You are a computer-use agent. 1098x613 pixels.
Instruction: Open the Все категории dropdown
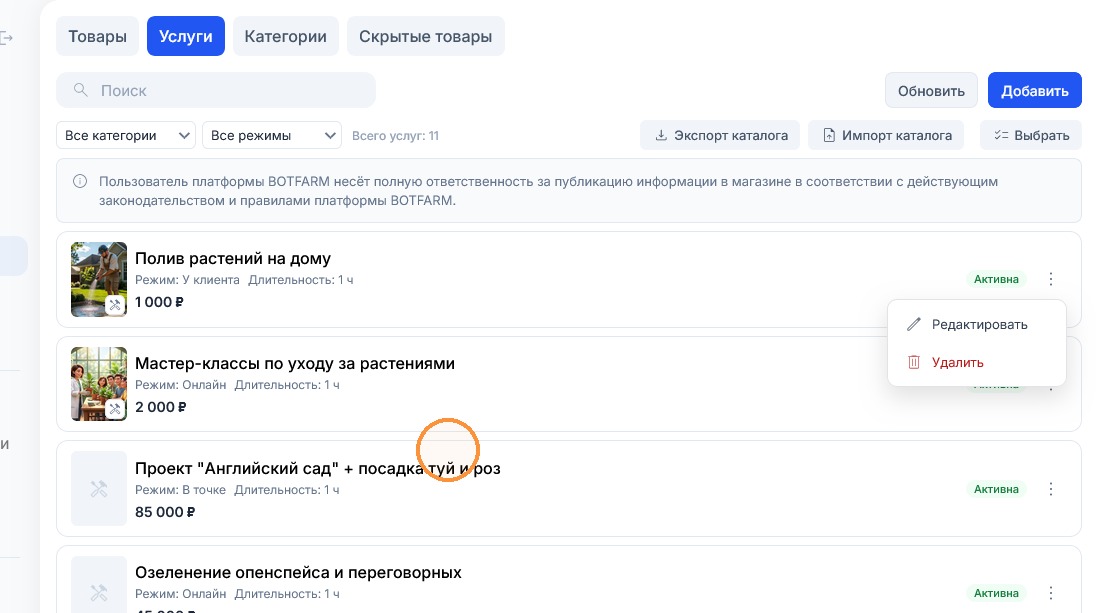pyautogui.click(x=126, y=135)
